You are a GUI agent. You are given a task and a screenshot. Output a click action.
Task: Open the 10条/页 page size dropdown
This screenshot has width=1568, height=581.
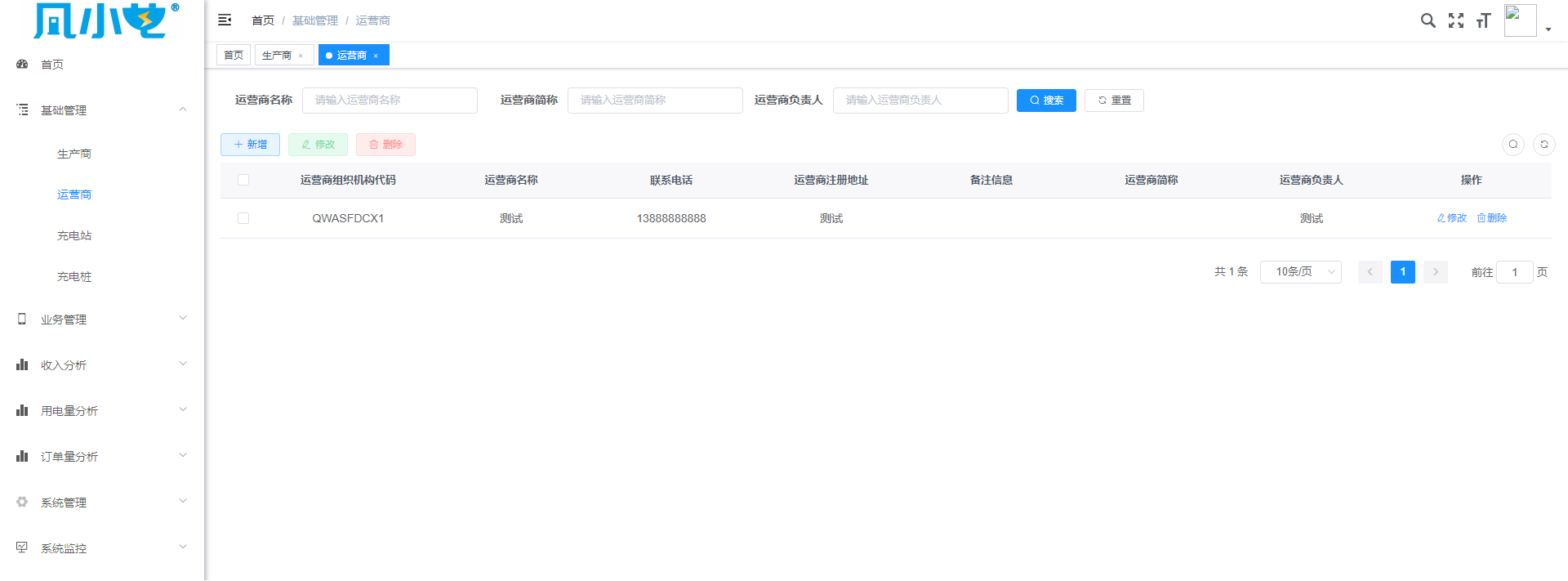(x=1300, y=272)
